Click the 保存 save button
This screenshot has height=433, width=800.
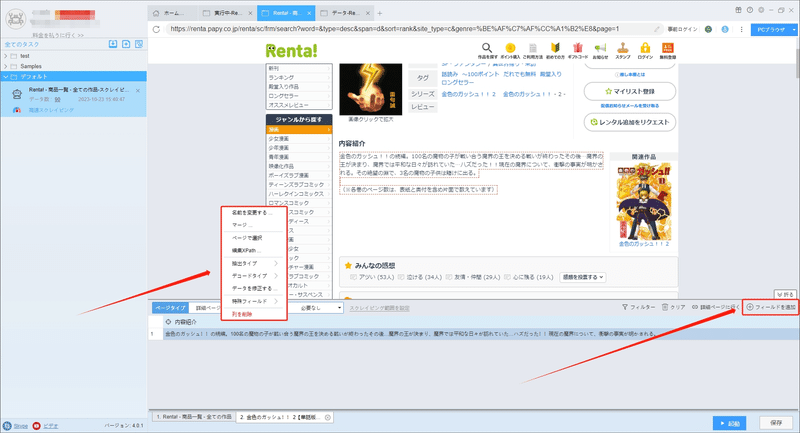[x=776, y=423]
